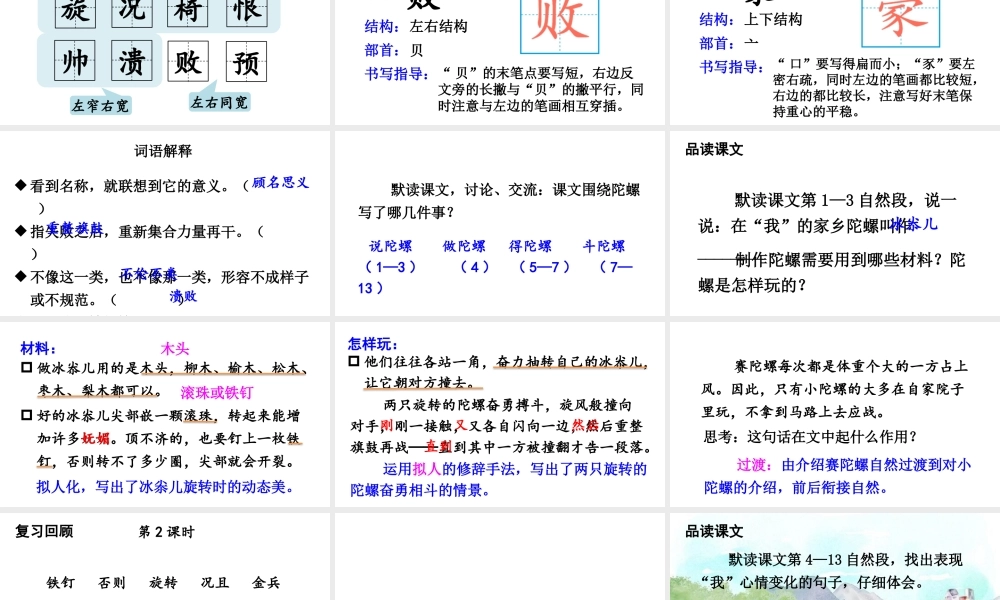Click the text 第 2 课时
This screenshot has height=600, width=1000.
166,532
